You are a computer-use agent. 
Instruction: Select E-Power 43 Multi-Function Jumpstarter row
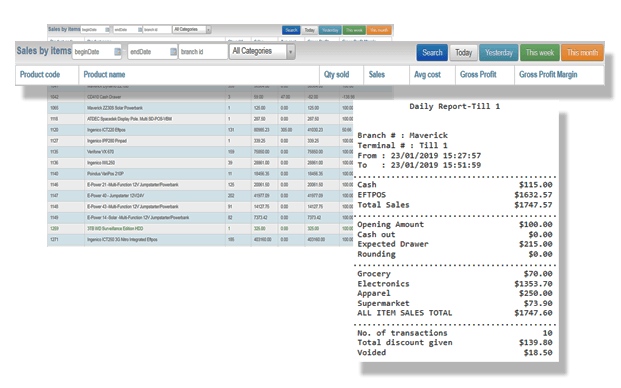point(200,206)
